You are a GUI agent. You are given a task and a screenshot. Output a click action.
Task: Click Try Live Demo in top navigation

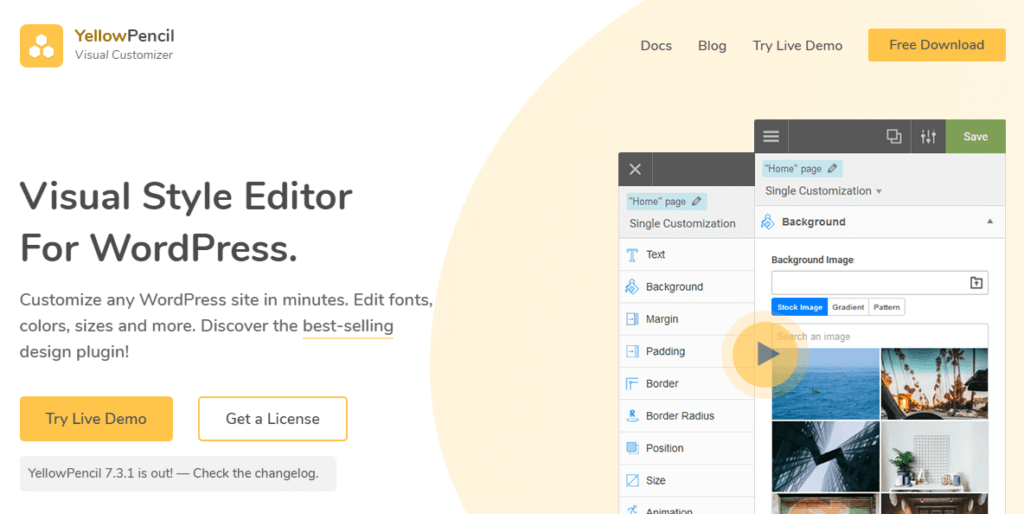click(x=797, y=46)
